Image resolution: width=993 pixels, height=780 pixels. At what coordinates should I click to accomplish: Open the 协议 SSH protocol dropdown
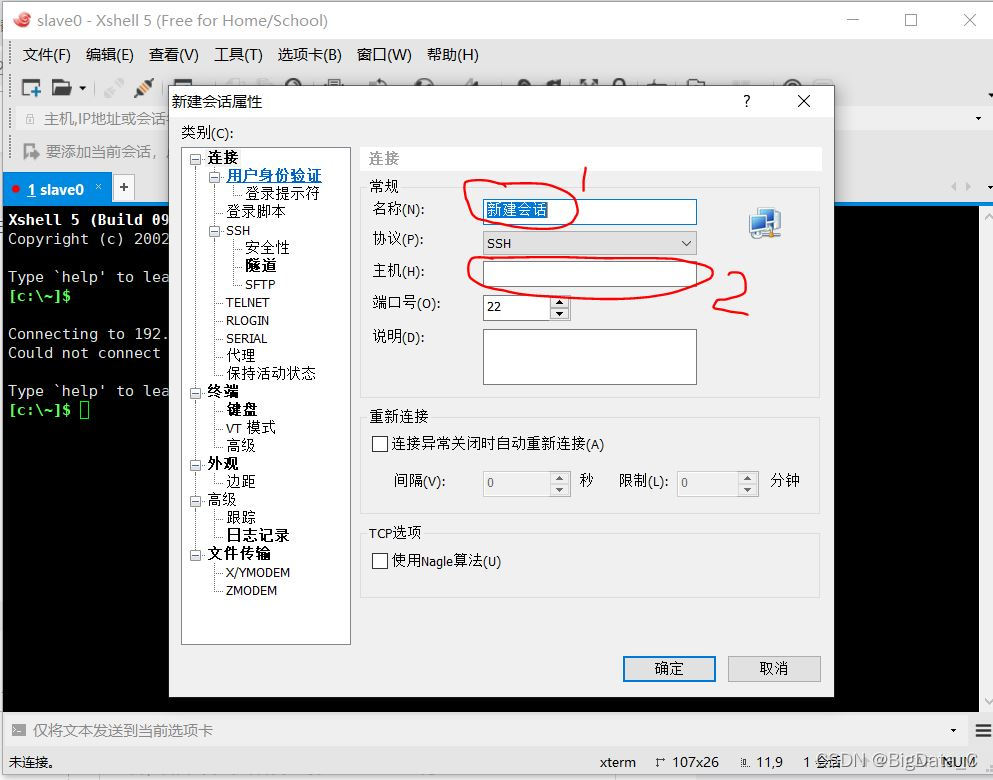click(x=590, y=243)
